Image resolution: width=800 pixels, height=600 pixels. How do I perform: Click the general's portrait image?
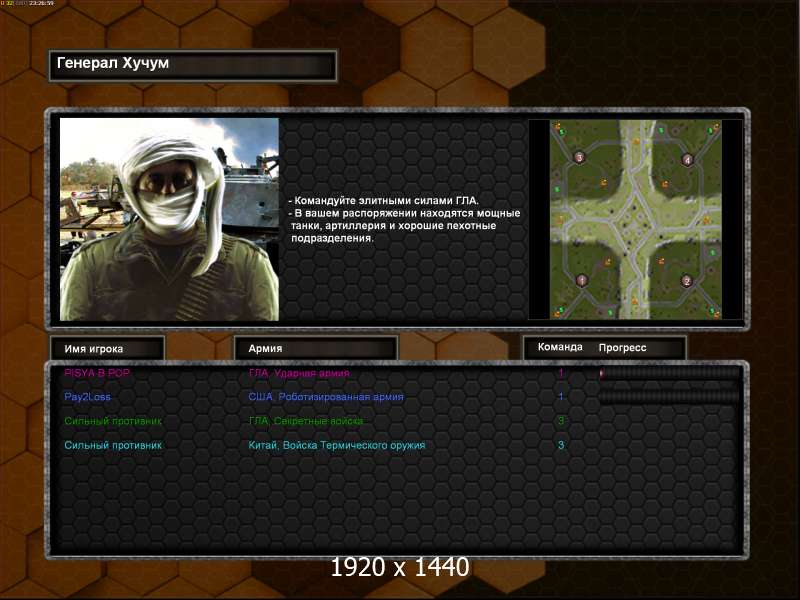coord(169,219)
